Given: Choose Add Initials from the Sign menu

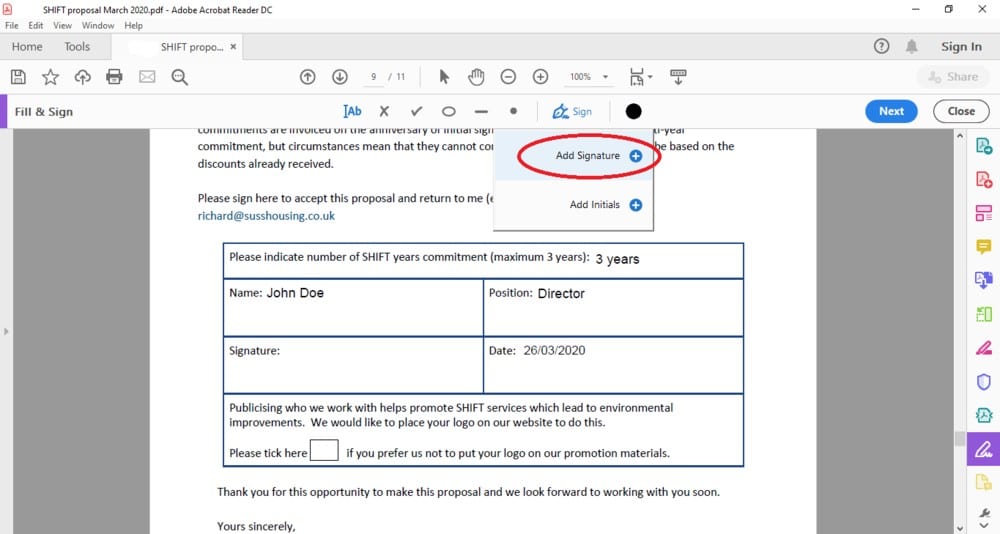Looking at the screenshot, I should click(x=573, y=205).
